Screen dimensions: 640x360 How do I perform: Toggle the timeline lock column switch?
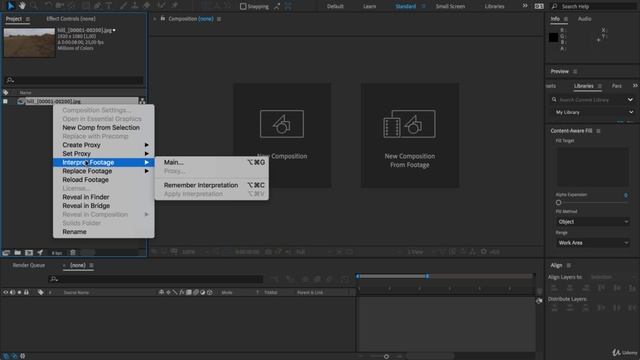(26, 292)
